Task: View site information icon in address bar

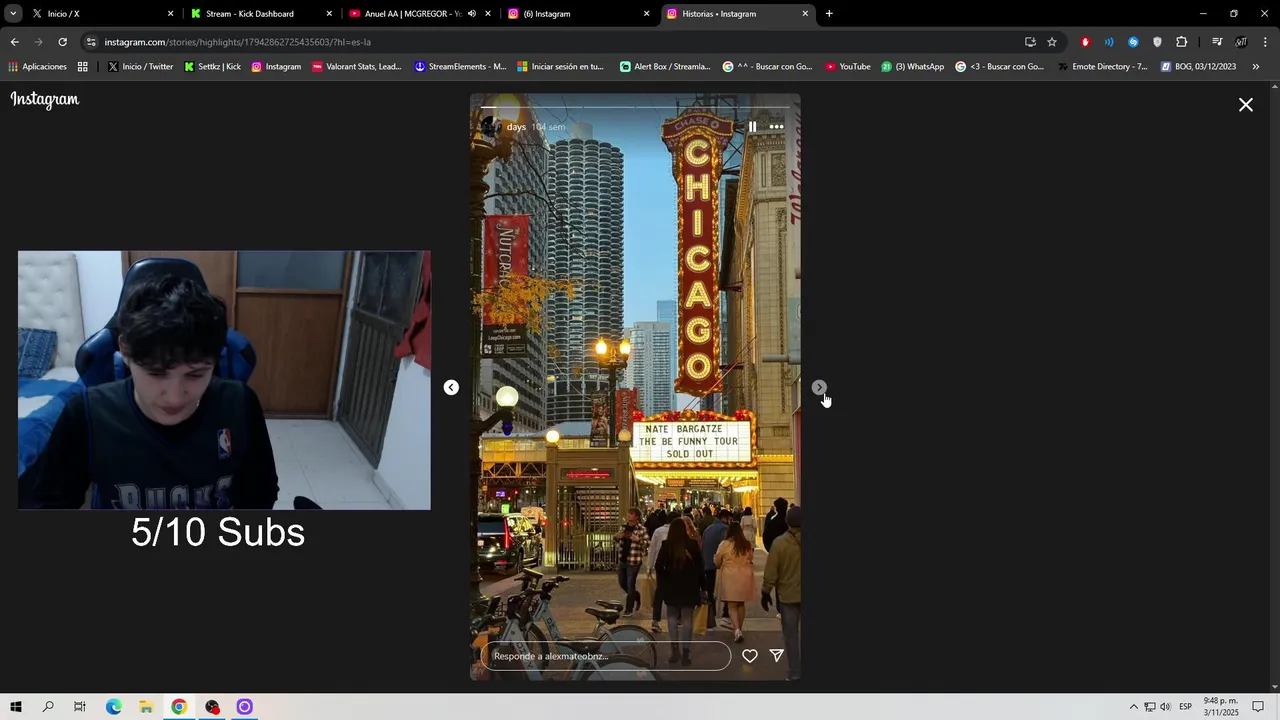Action: (92, 42)
